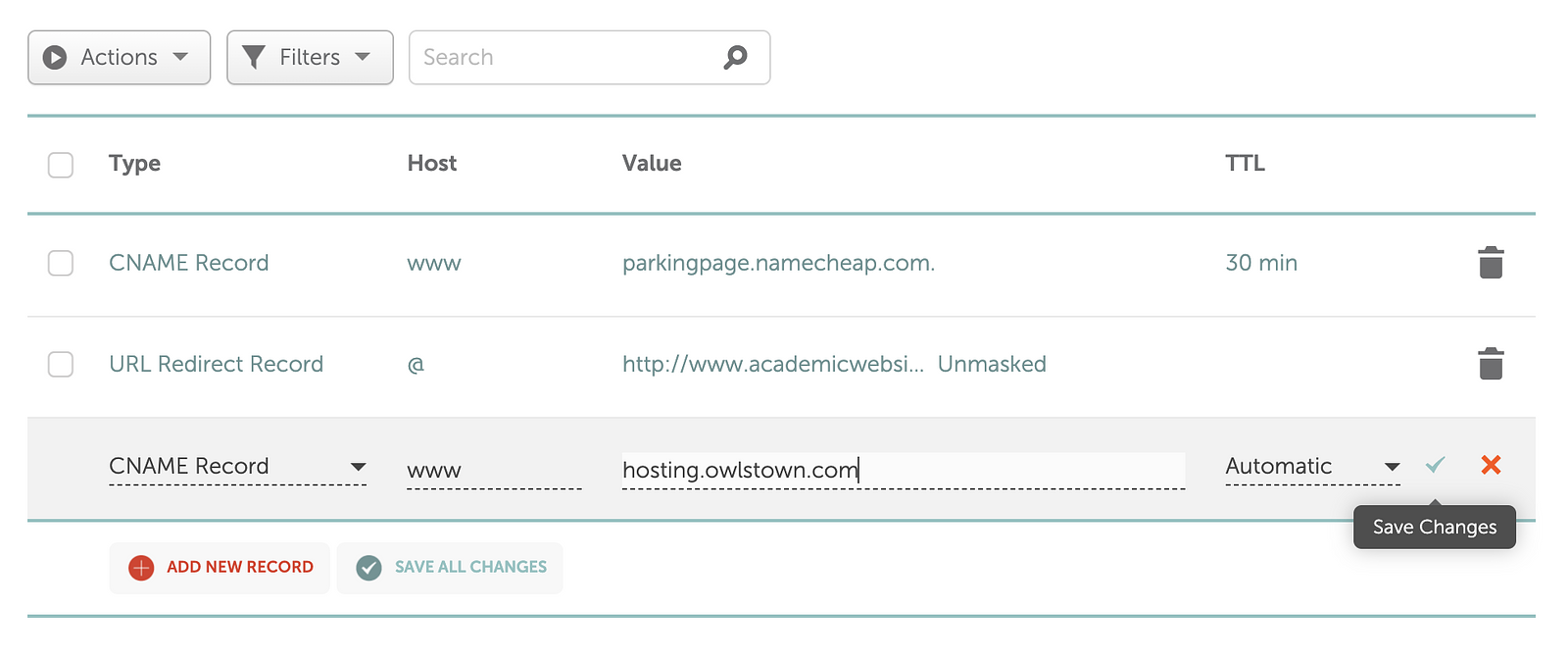Image resolution: width=1568 pixels, height=659 pixels.
Task: Click the @ host in redirect row
Action: click(x=416, y=365)
